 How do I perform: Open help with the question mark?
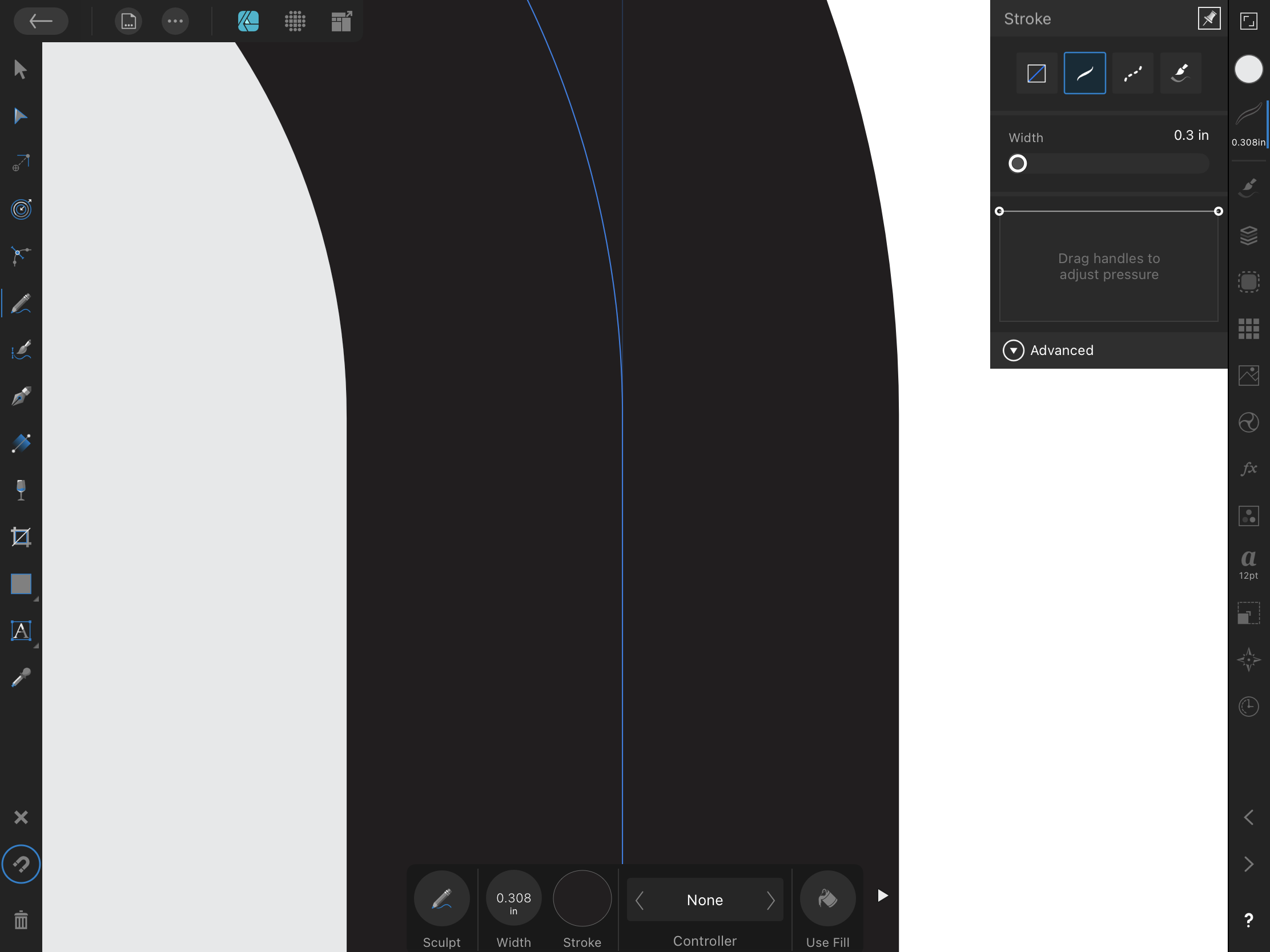point(1249,921)
